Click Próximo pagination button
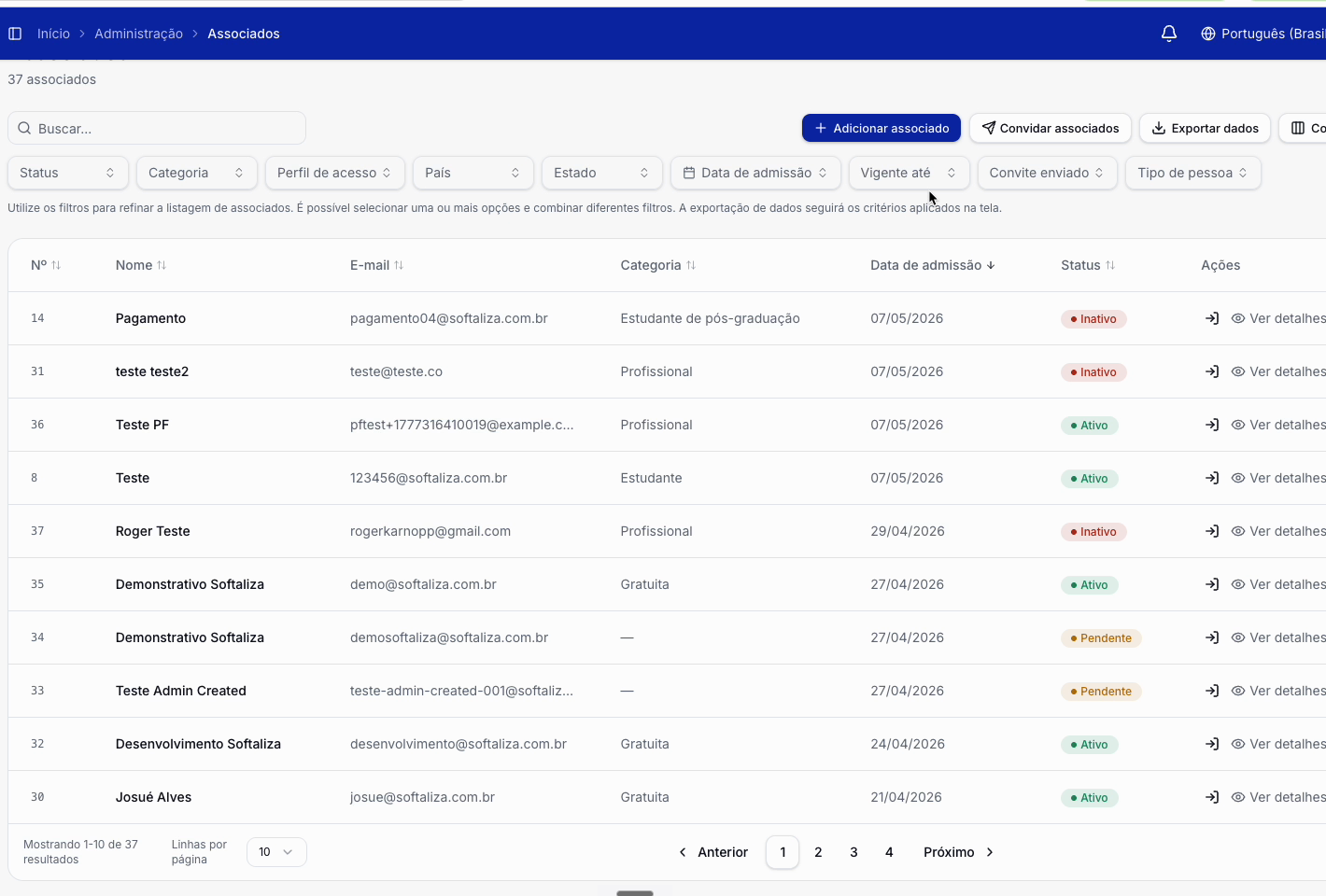 959,852
